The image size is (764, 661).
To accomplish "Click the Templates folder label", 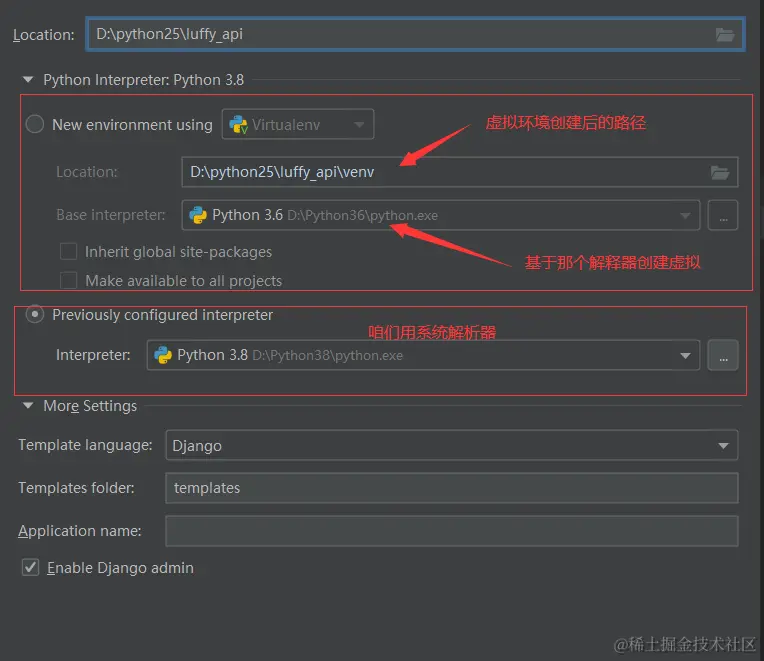I will pos(76,488).
